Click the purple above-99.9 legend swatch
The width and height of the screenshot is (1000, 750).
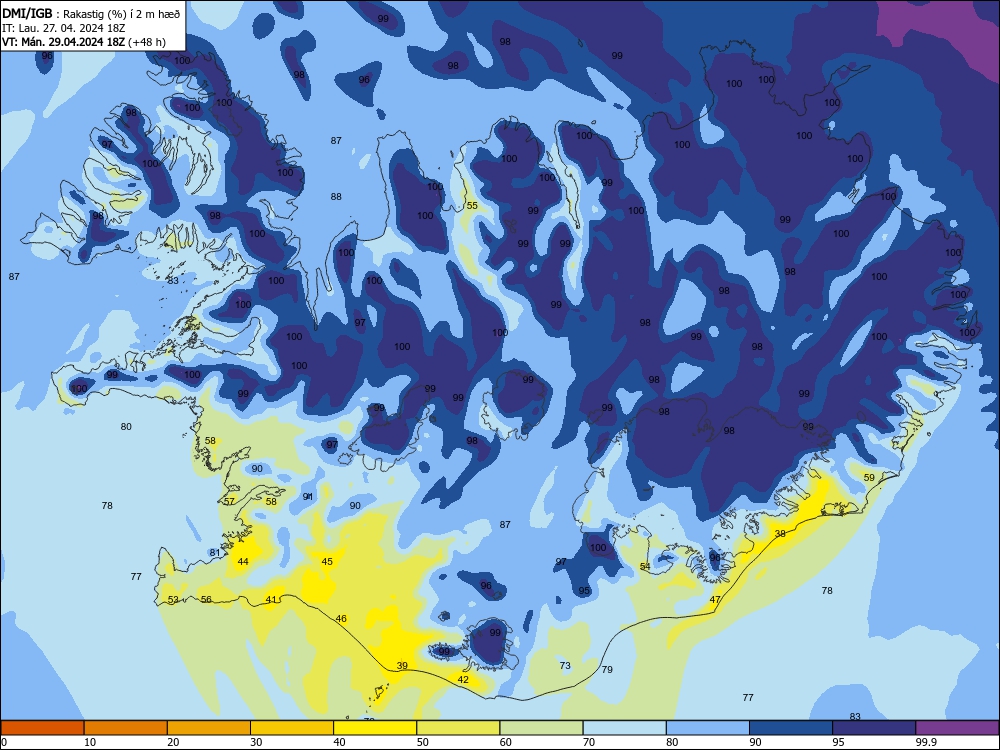(957, 728)
